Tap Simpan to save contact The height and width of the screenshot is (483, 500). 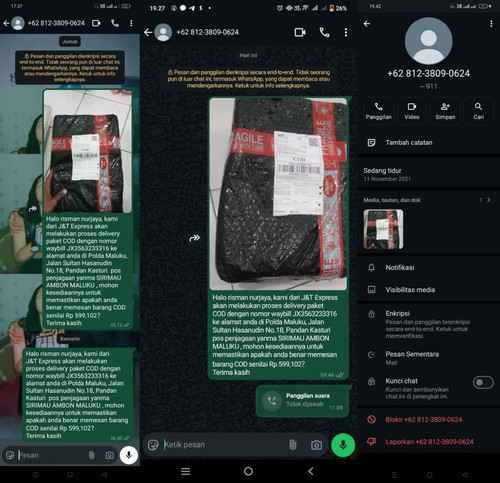coord(445,111)
